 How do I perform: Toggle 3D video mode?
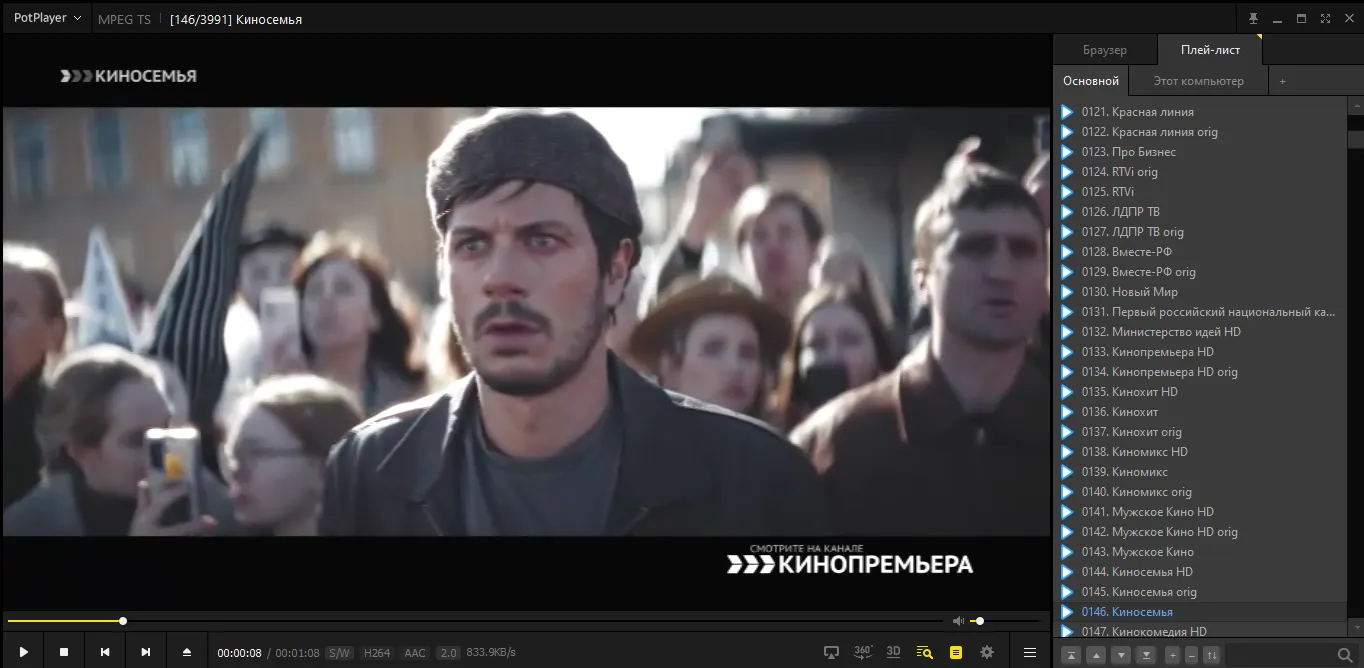pyautogui.click(x=894, y=652)
